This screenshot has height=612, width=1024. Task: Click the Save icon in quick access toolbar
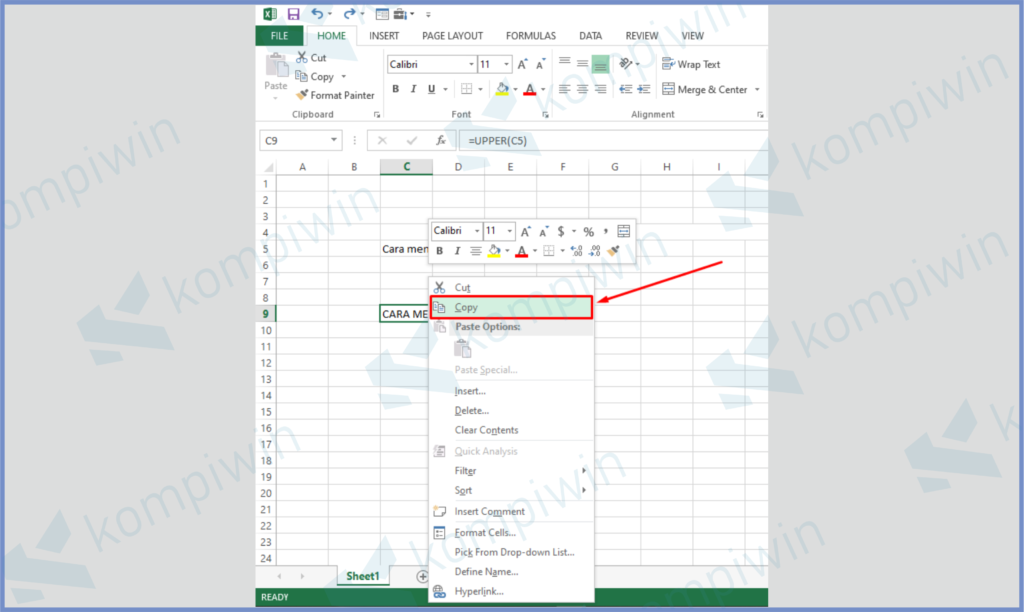(293, 14)
